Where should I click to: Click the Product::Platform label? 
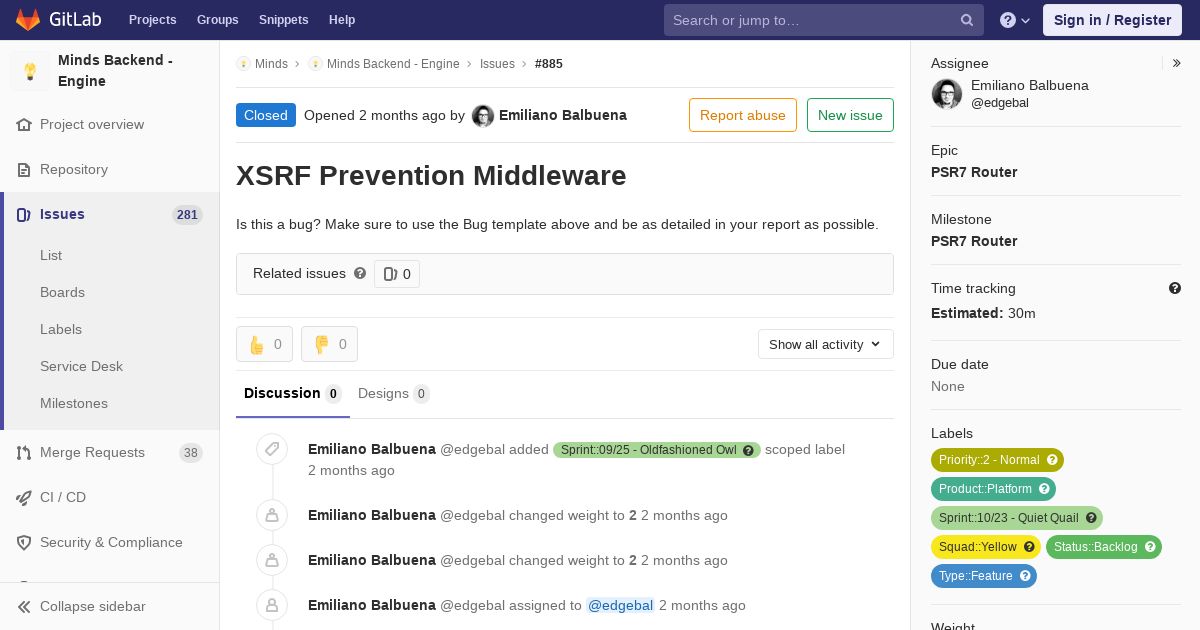pyautogui.click(x=993, y=489)
